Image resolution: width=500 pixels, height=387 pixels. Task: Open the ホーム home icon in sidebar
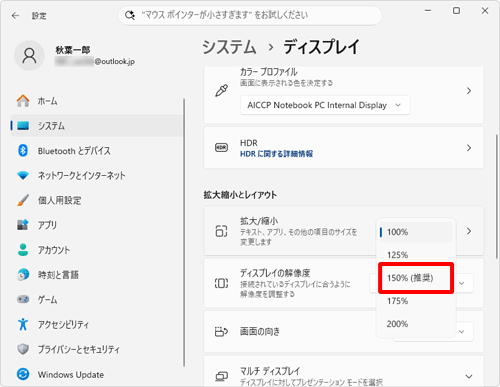pos(23,101)
